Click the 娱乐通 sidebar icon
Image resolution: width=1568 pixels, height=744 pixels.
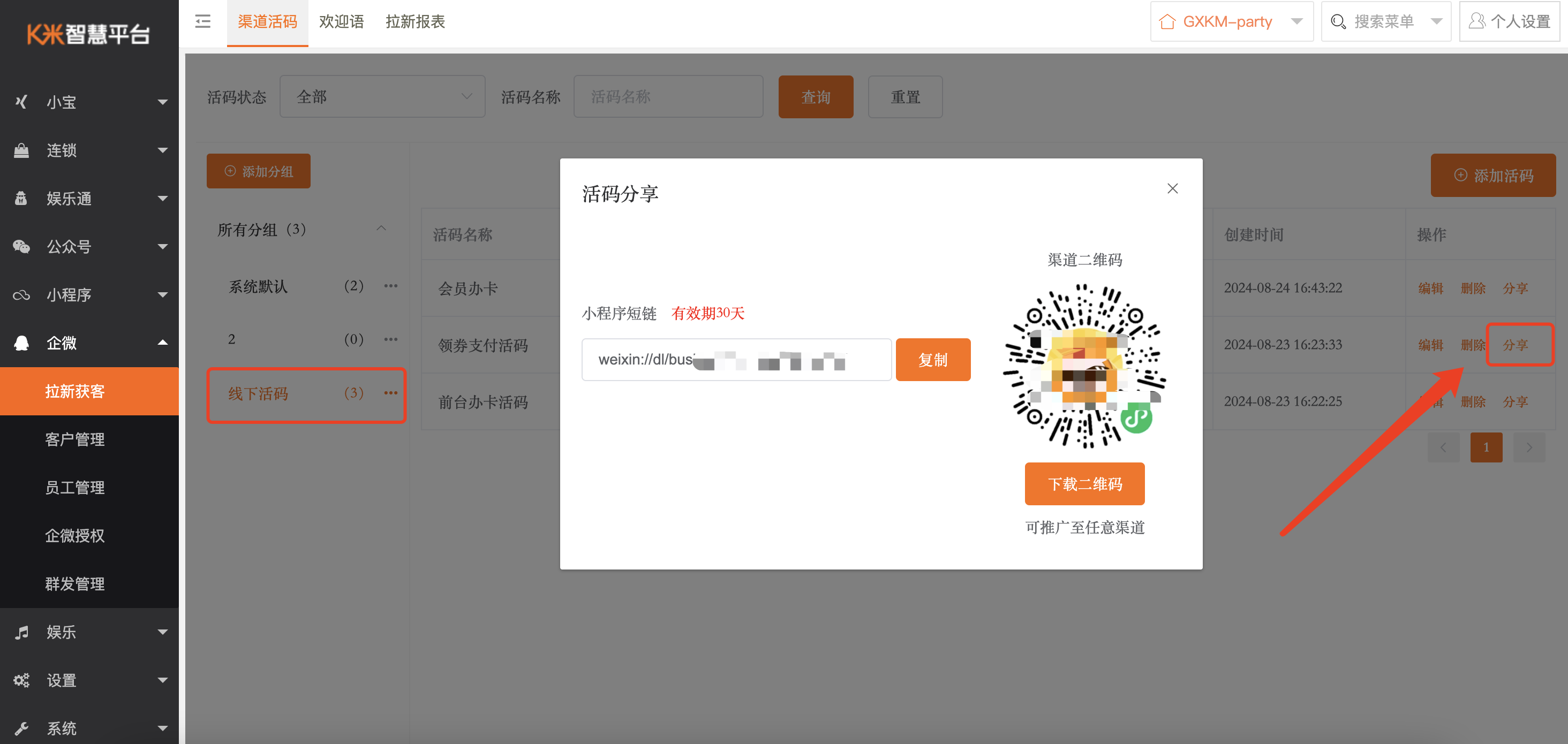click(21, 198)
